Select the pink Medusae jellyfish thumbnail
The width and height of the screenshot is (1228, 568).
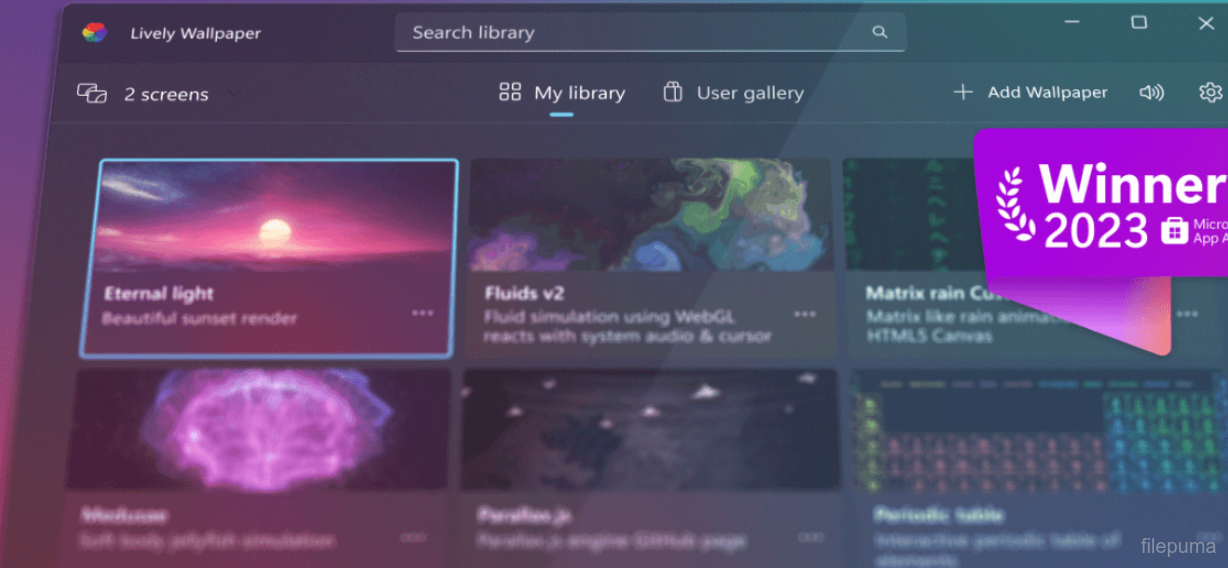pos(258,428)
